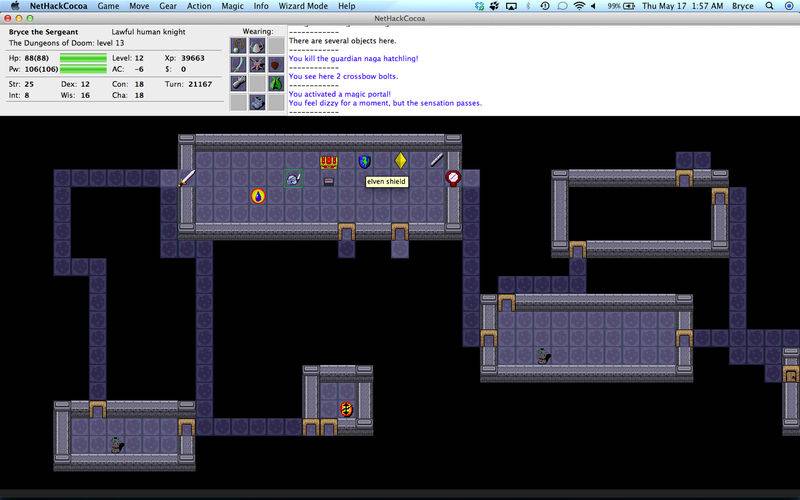Viewport: 800px width, 500px height.
Task: Click the small gray box below the chest
Action: click(329, 181)
